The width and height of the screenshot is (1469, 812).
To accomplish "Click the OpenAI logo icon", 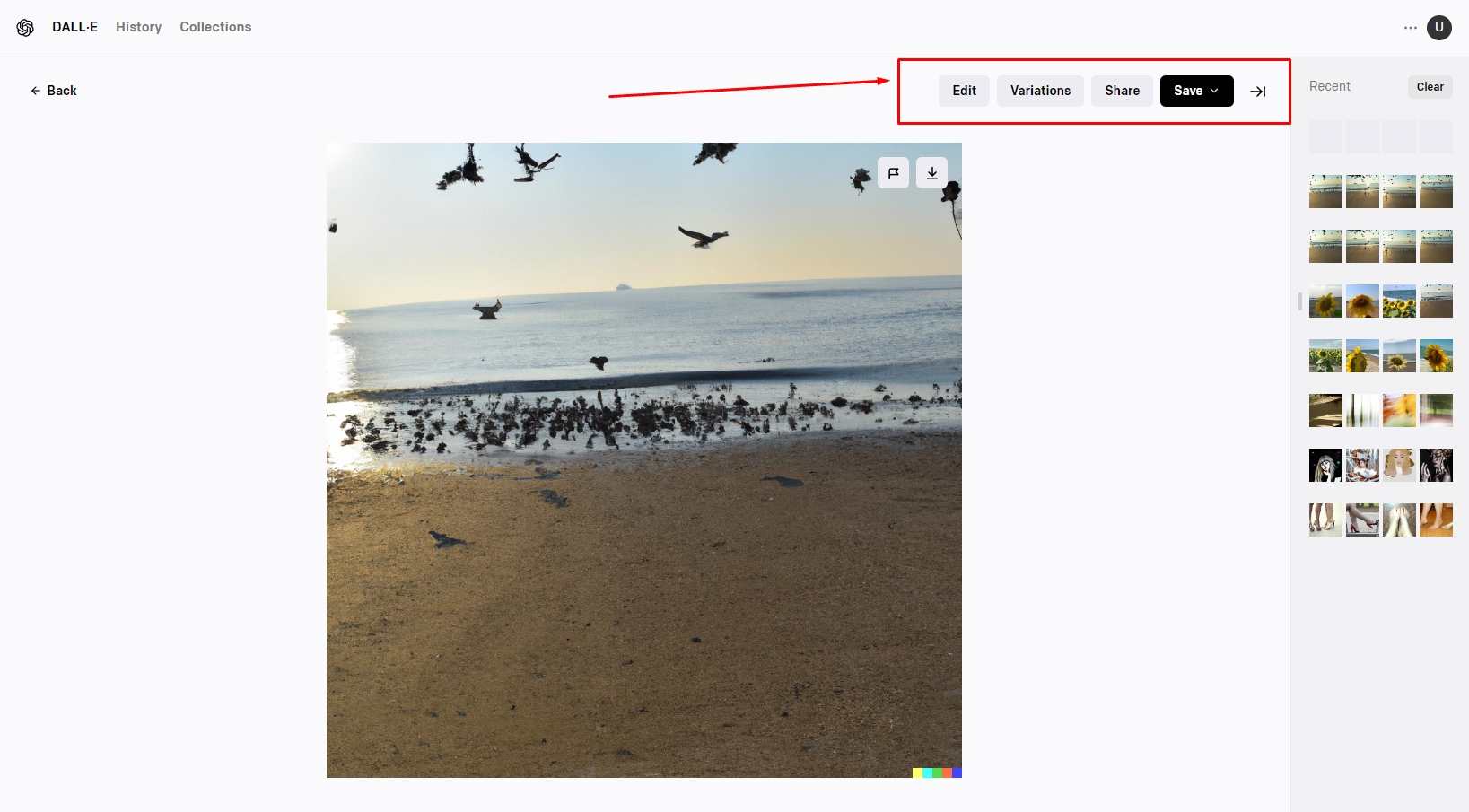I will (25, 28).
